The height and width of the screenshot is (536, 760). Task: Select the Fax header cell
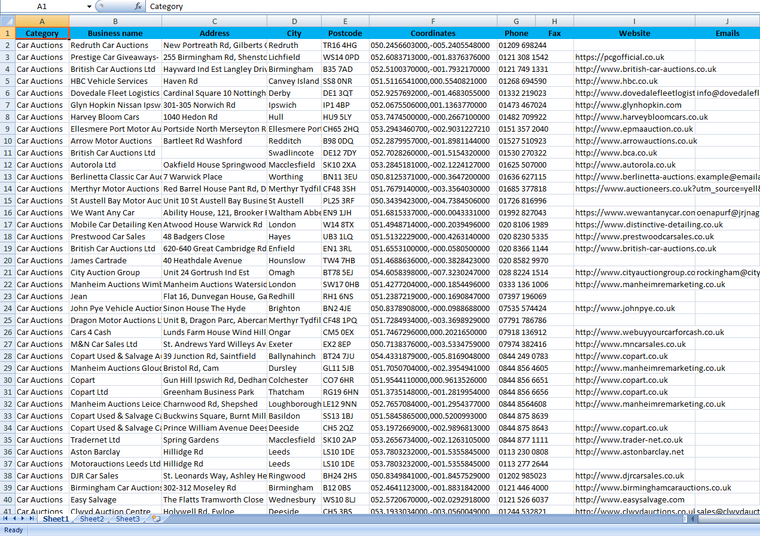point(554,33)
